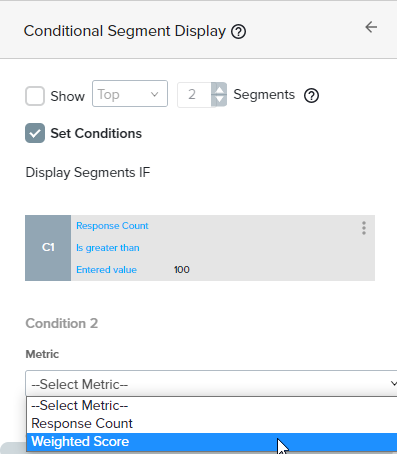This screenshot has height=454, width=397.
Task: Open the C1 condition three-dot menu
Action: 364,228
